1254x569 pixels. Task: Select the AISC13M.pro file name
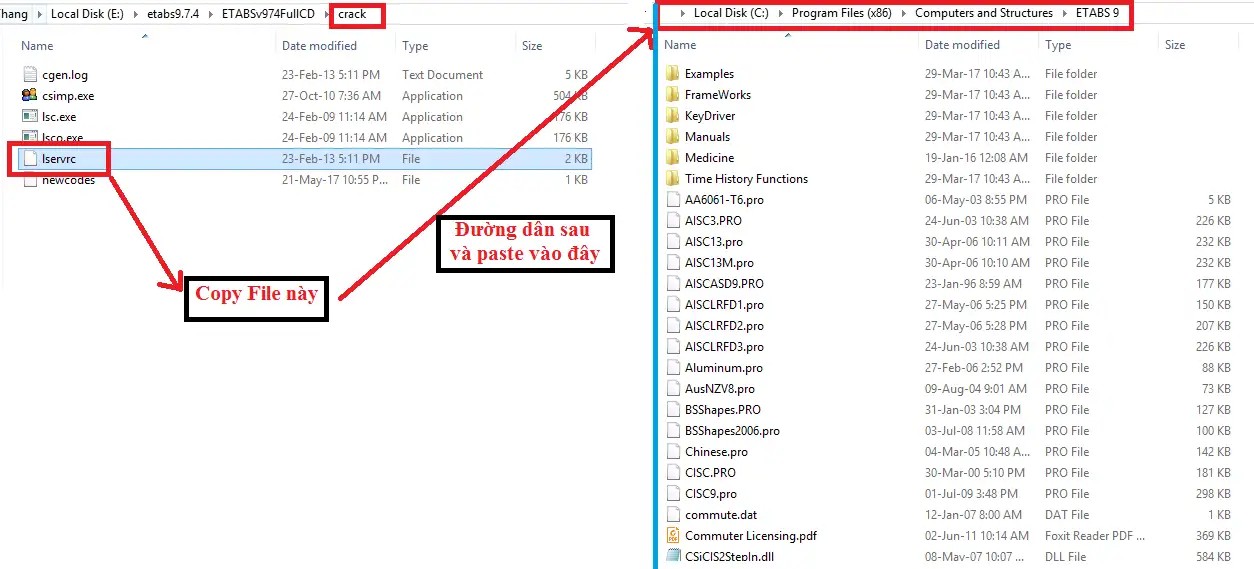(x=719, y=263)
